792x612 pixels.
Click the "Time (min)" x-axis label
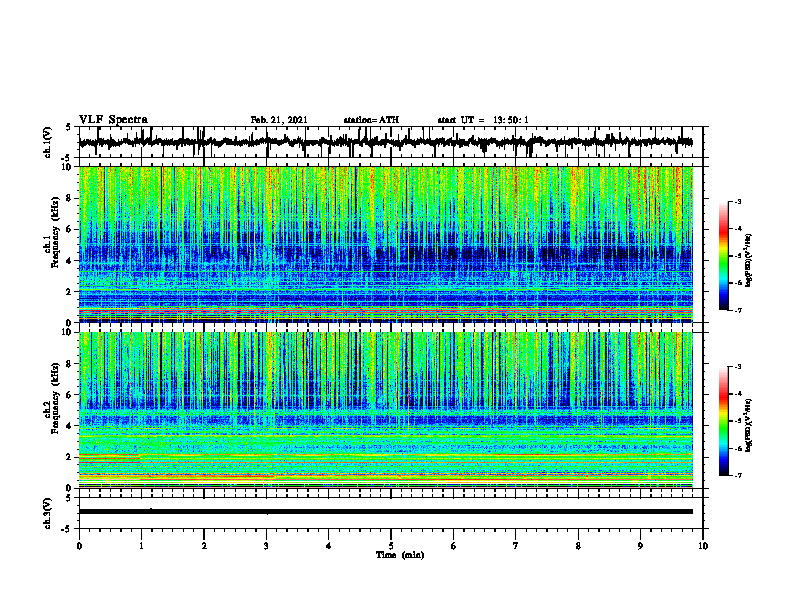point(400,555)
